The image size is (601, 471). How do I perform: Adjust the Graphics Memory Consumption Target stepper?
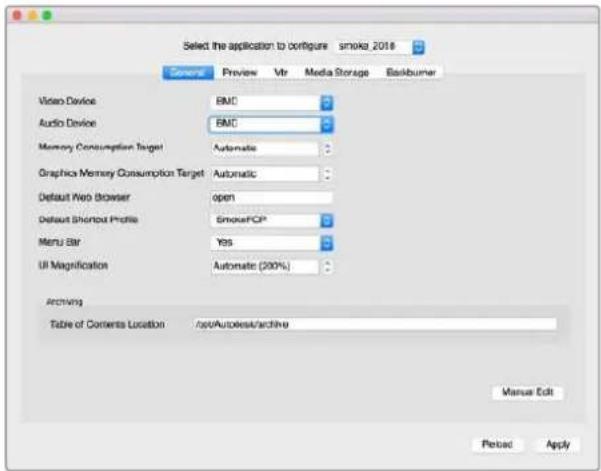click(x=327, y=174)
